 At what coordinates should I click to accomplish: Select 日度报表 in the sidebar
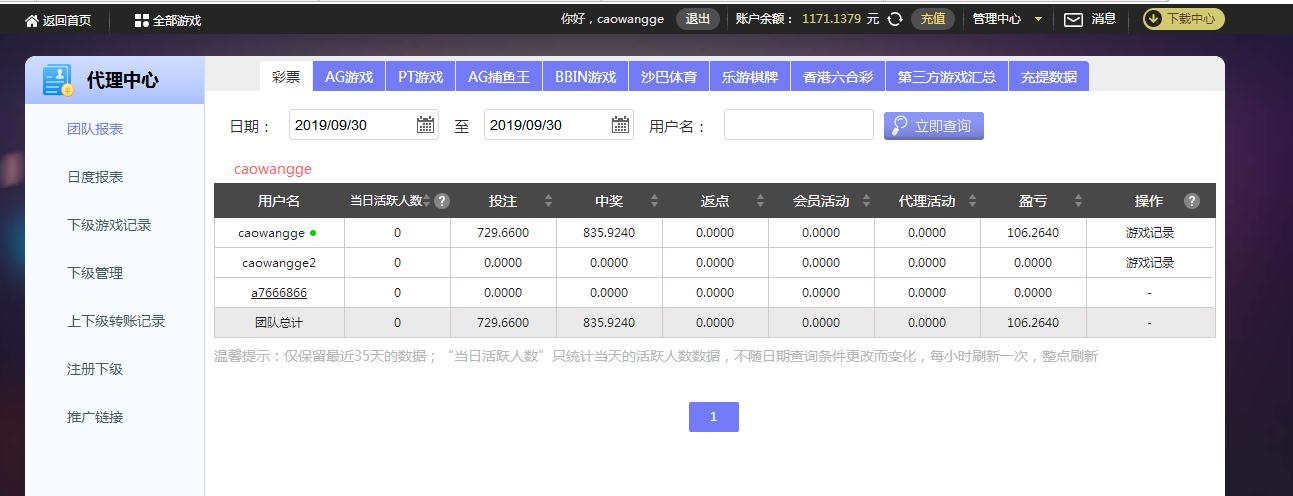[95, 177]
